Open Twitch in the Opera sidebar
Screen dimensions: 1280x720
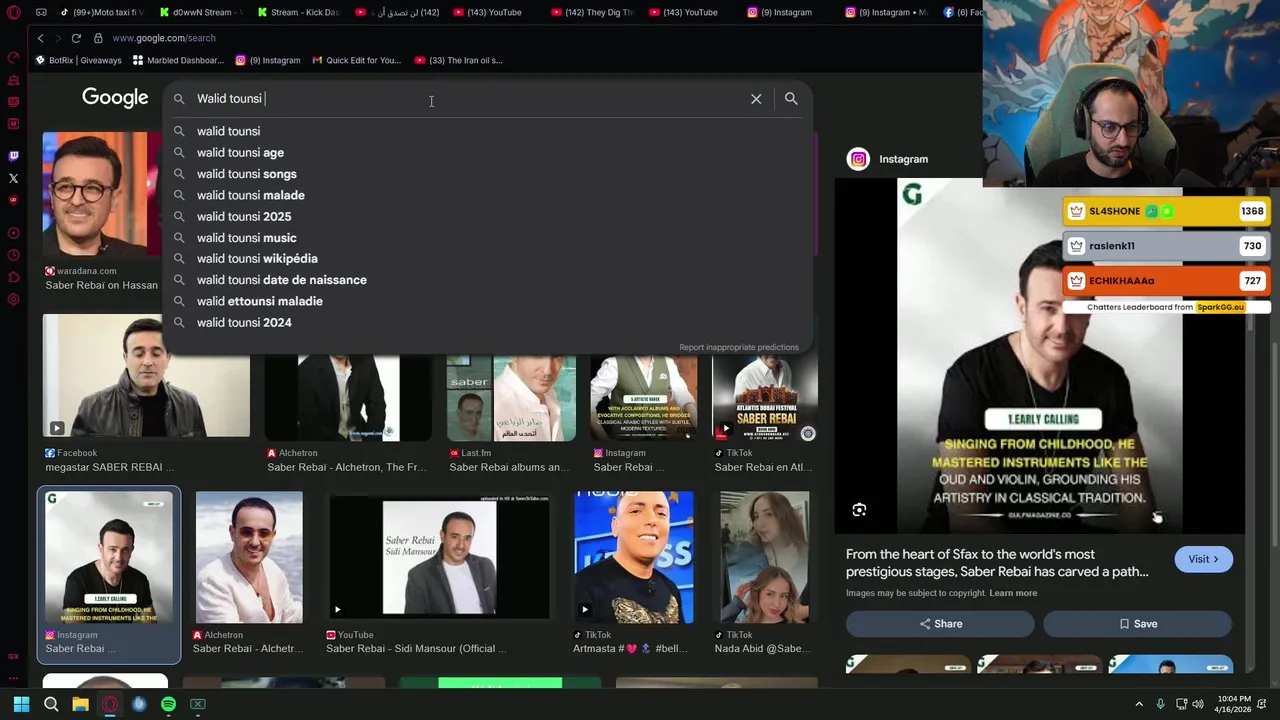point(13,156)
